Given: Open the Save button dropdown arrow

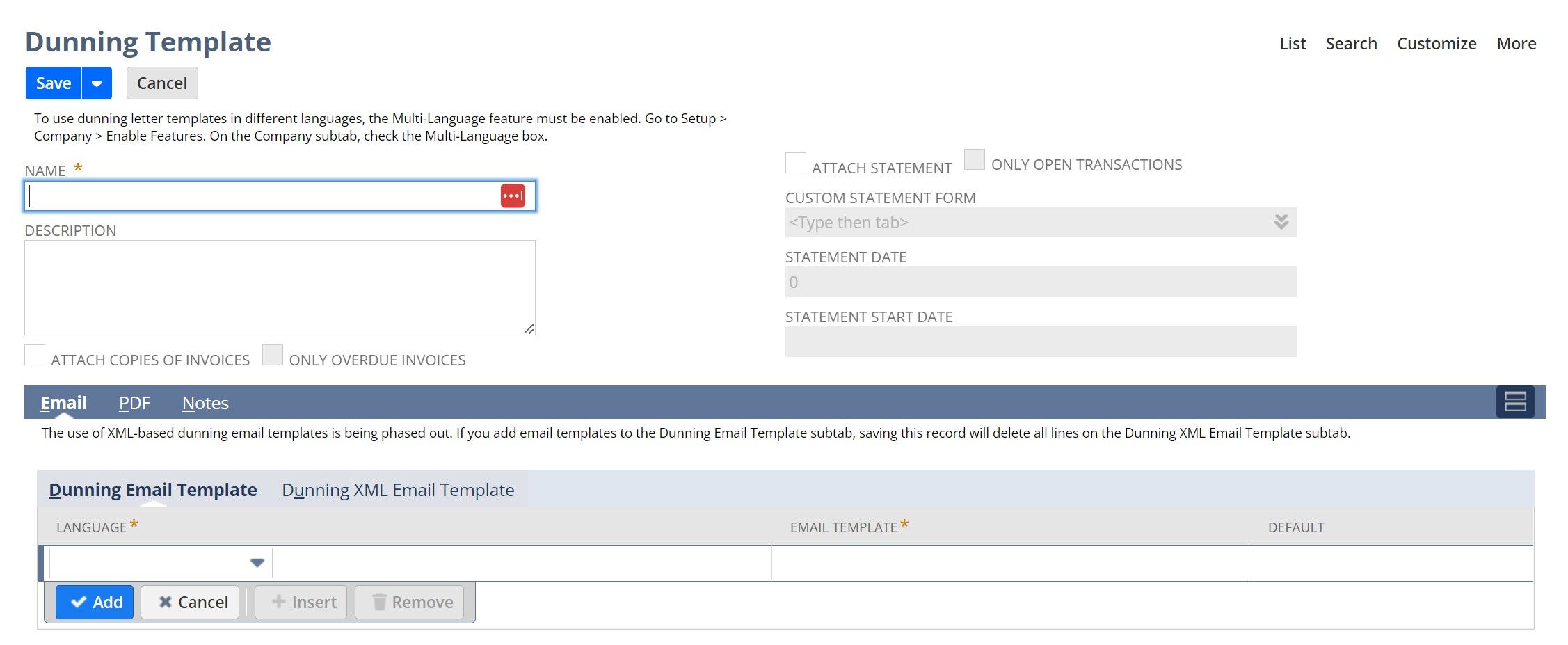Looking at the screenshot, I should point(97,83).
